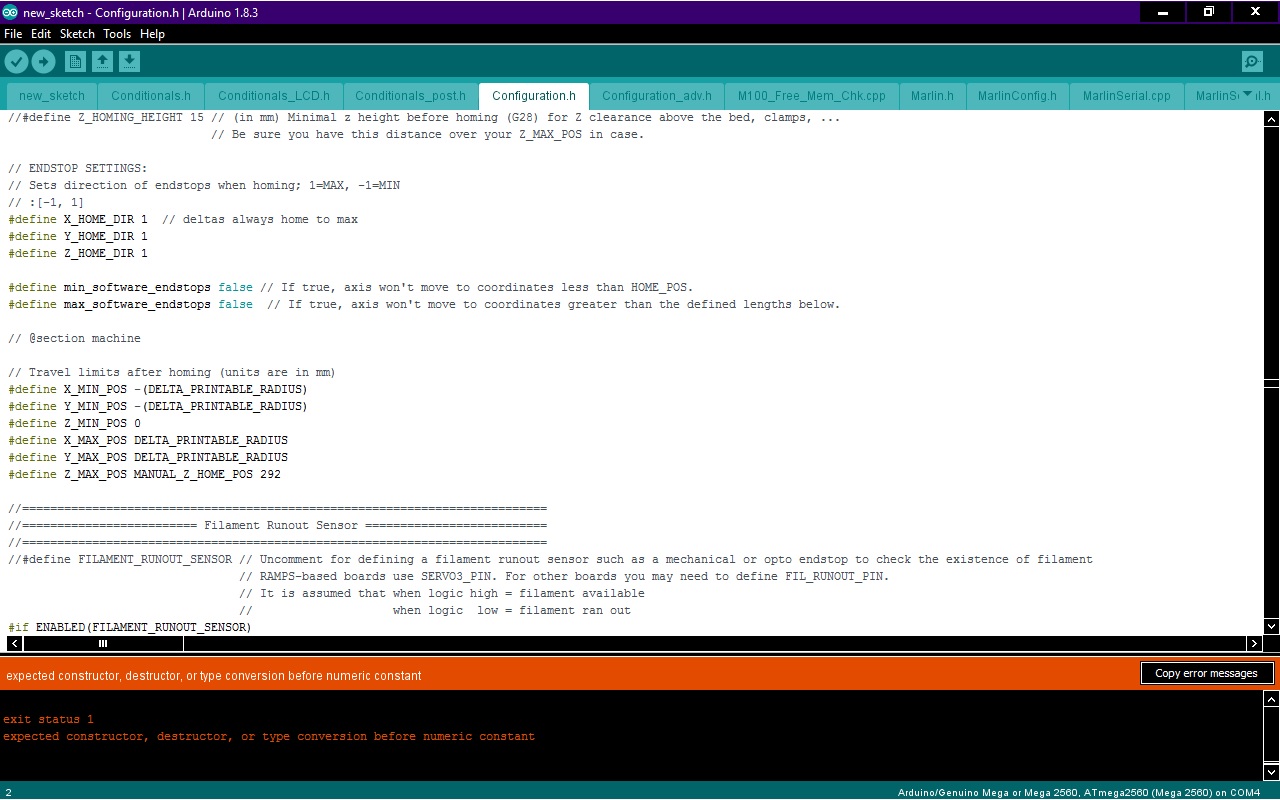Click the Upload sketch arrow icon
The height and width of the screenshot is (800, 1280).
(x=43, y=61)
